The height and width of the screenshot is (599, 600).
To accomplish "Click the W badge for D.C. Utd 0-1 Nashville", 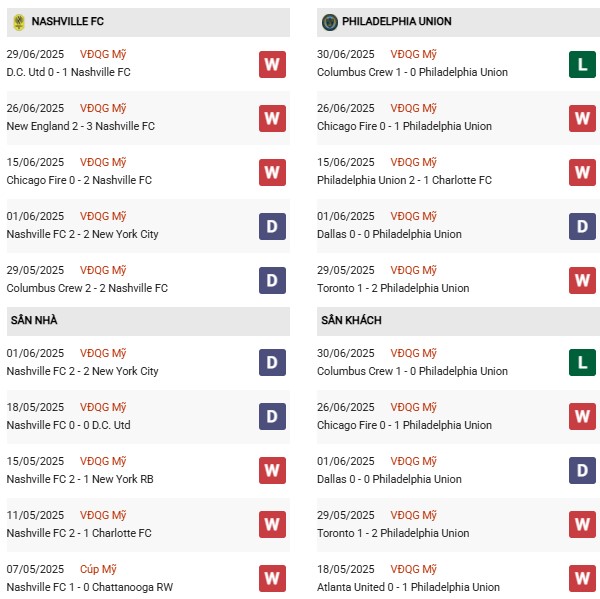I will tap(272, 64).
